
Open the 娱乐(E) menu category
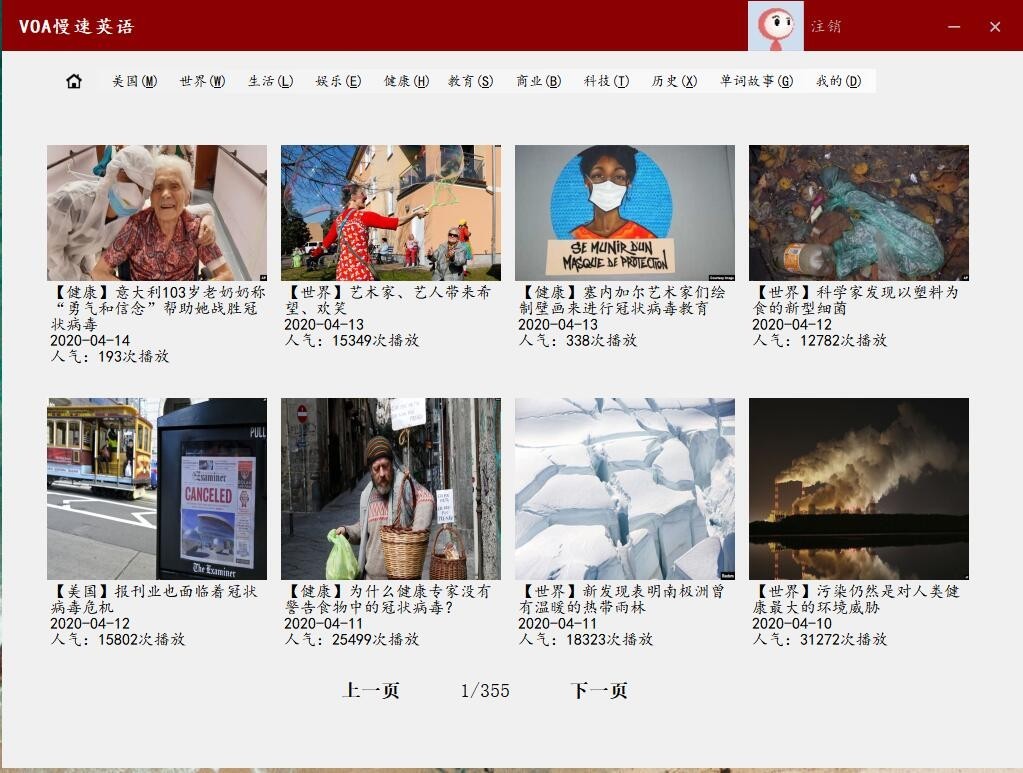coord(338,81)
